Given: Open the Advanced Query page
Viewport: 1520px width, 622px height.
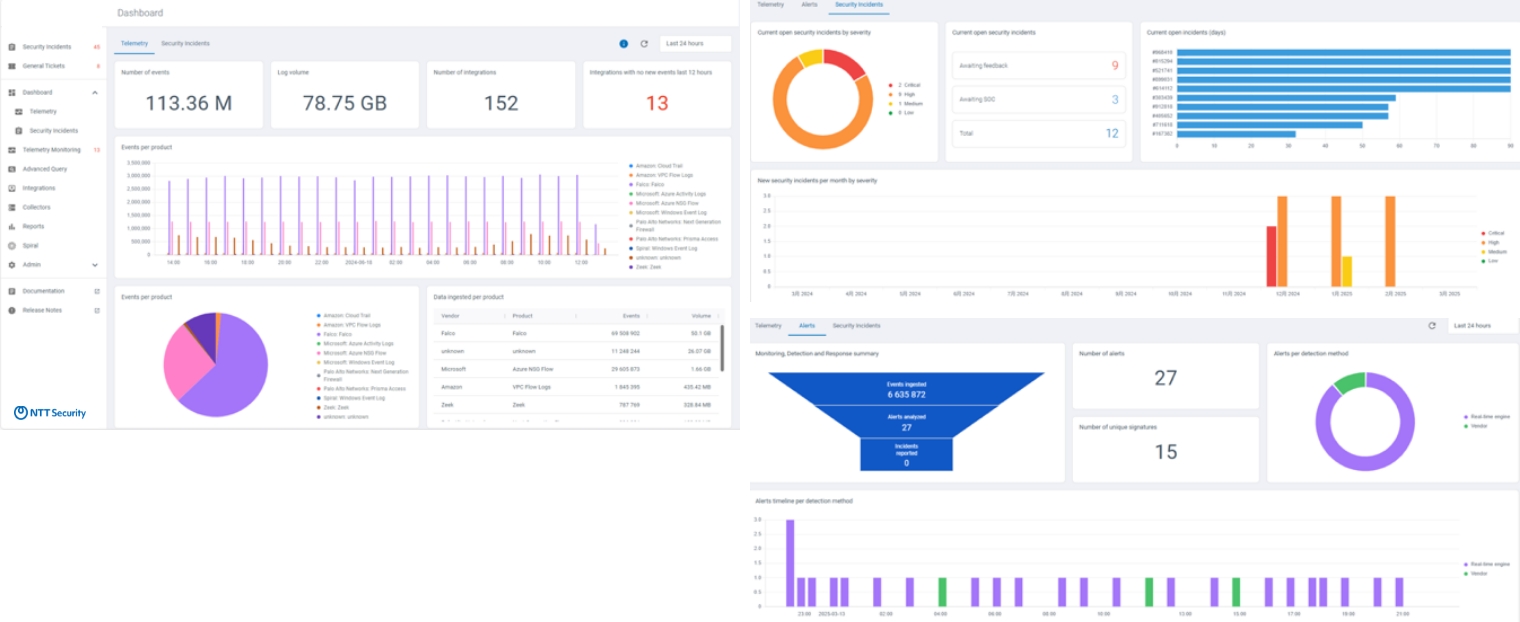Looking at the screenshot, I should (44, 169).
